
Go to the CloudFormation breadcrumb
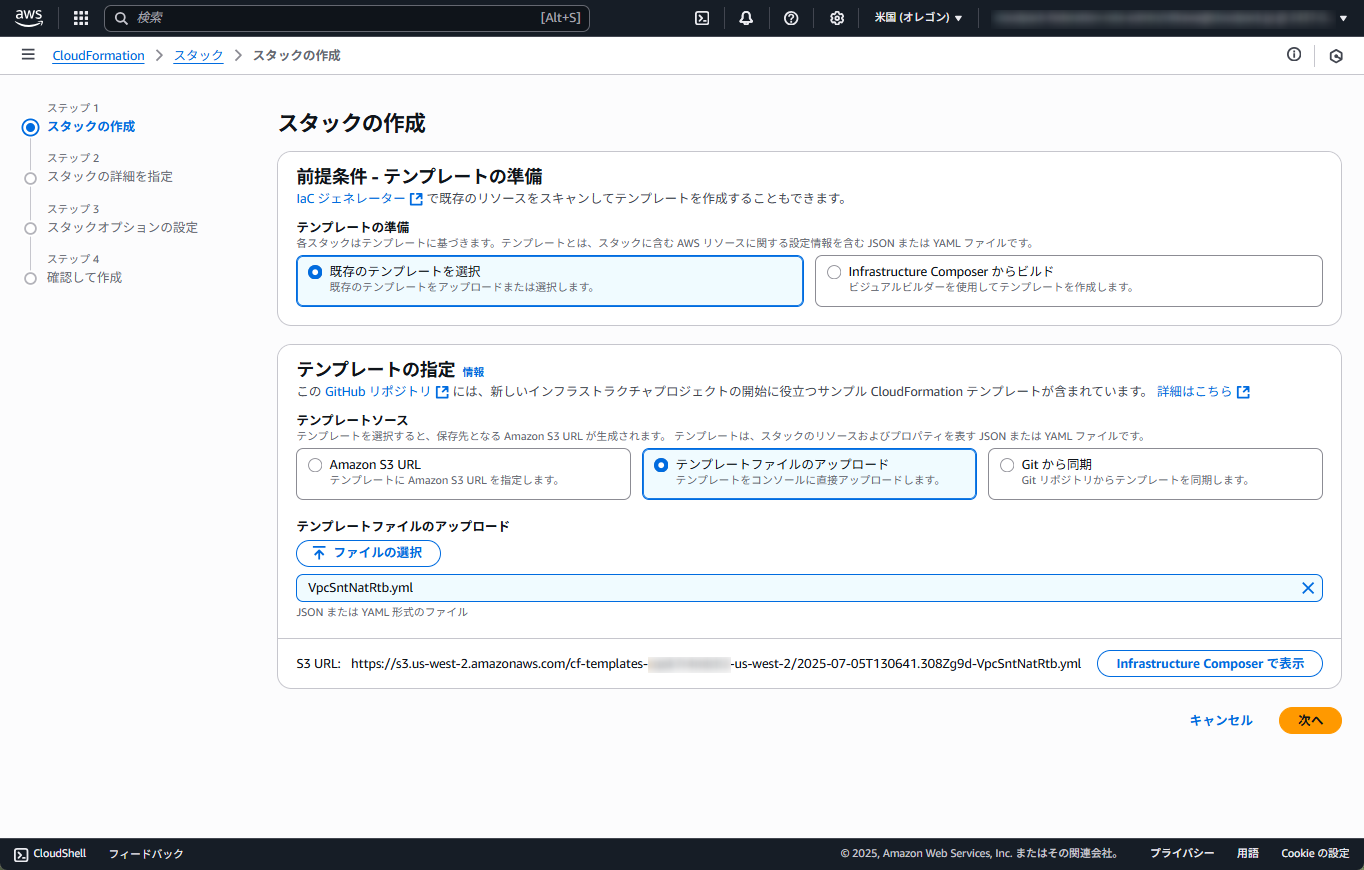point(98,56)
